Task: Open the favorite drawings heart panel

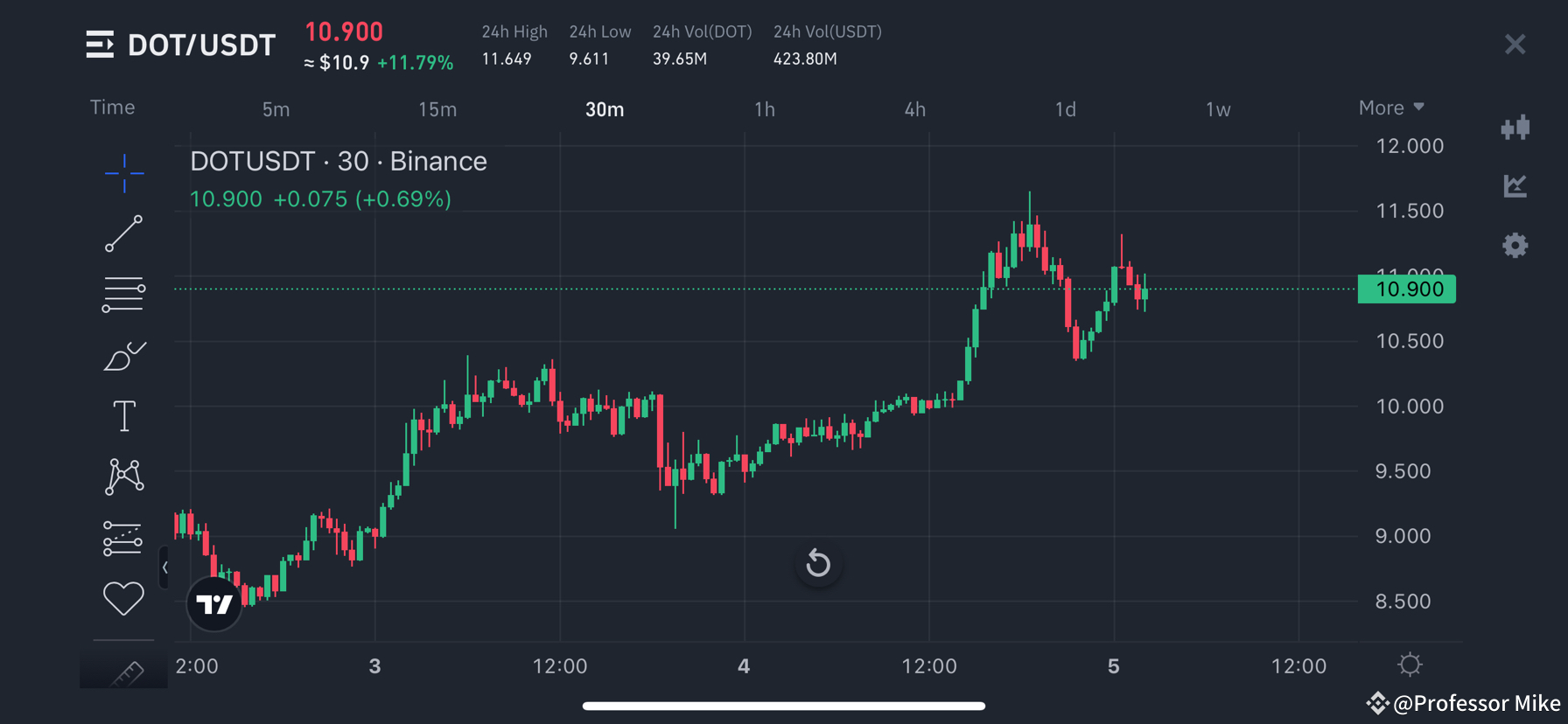Action: (x=123, y=598)
